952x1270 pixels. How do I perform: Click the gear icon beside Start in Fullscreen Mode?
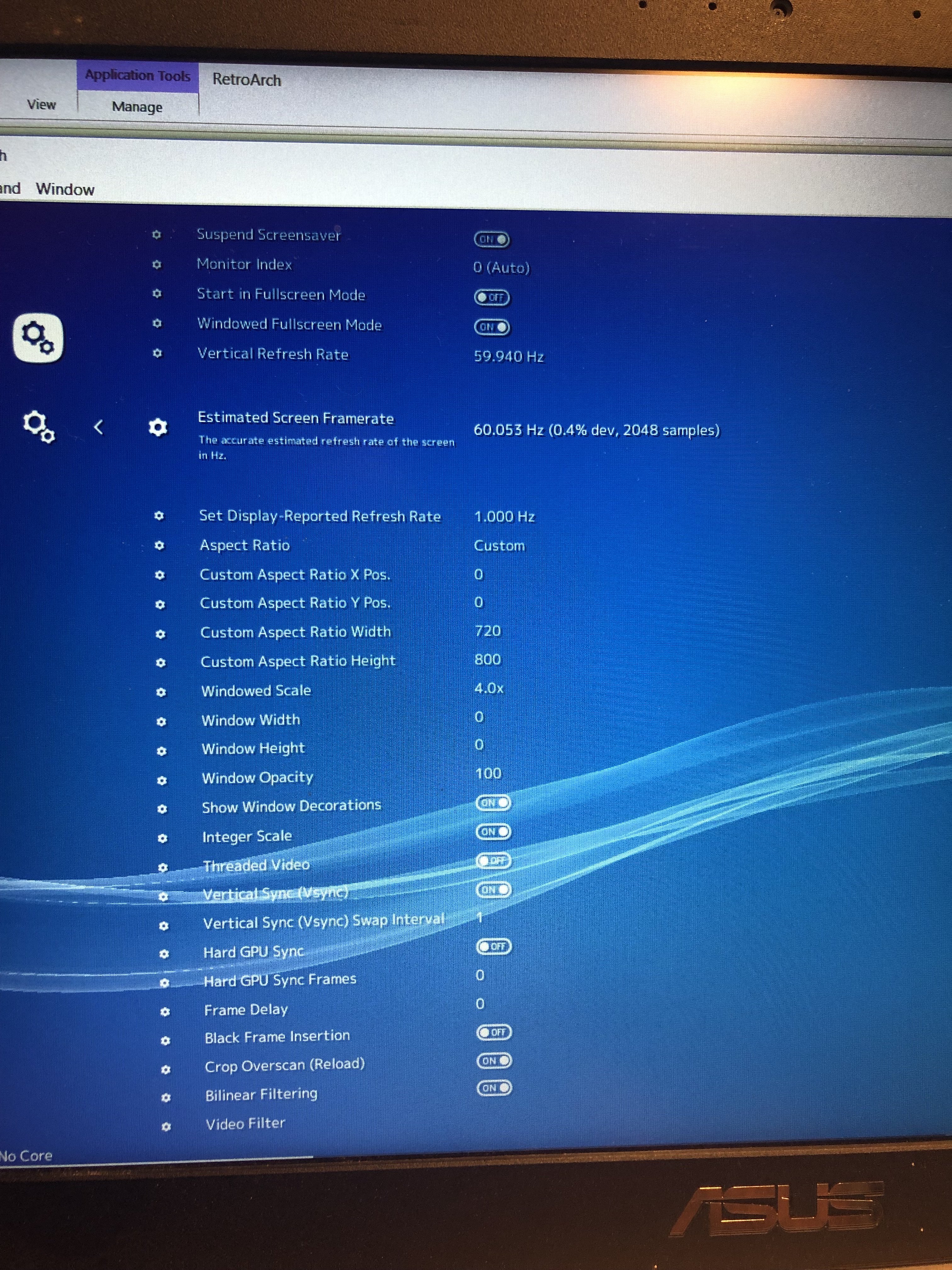157,294
